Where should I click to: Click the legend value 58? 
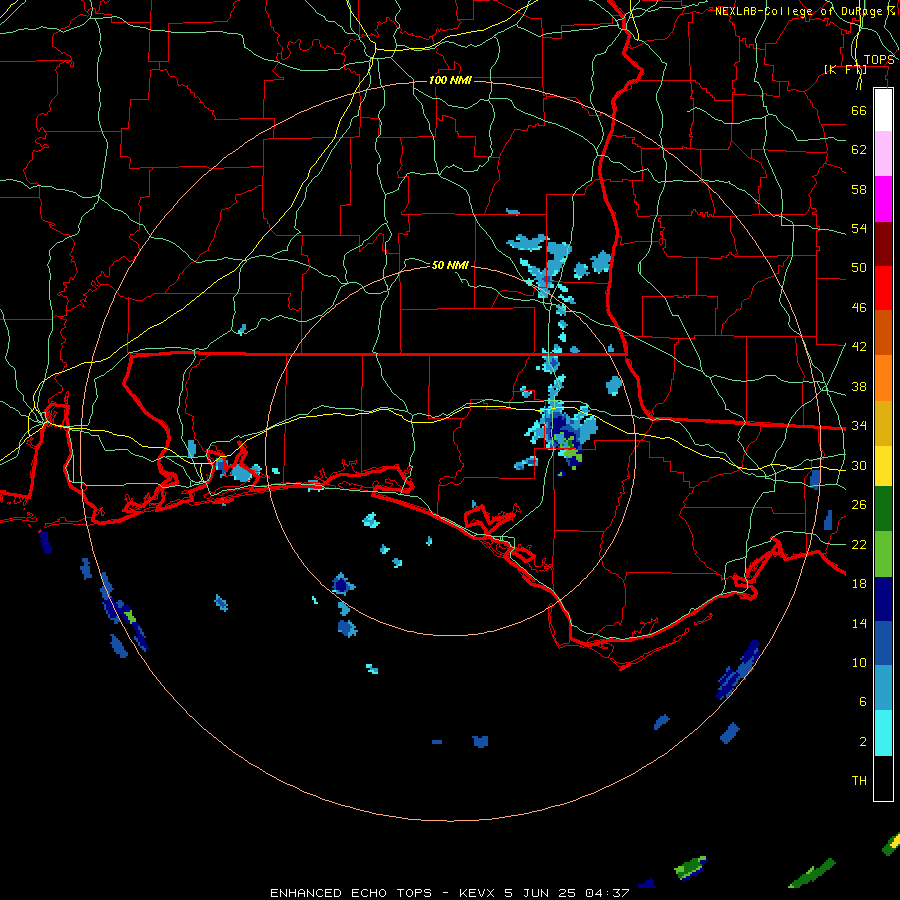(859, 189)
